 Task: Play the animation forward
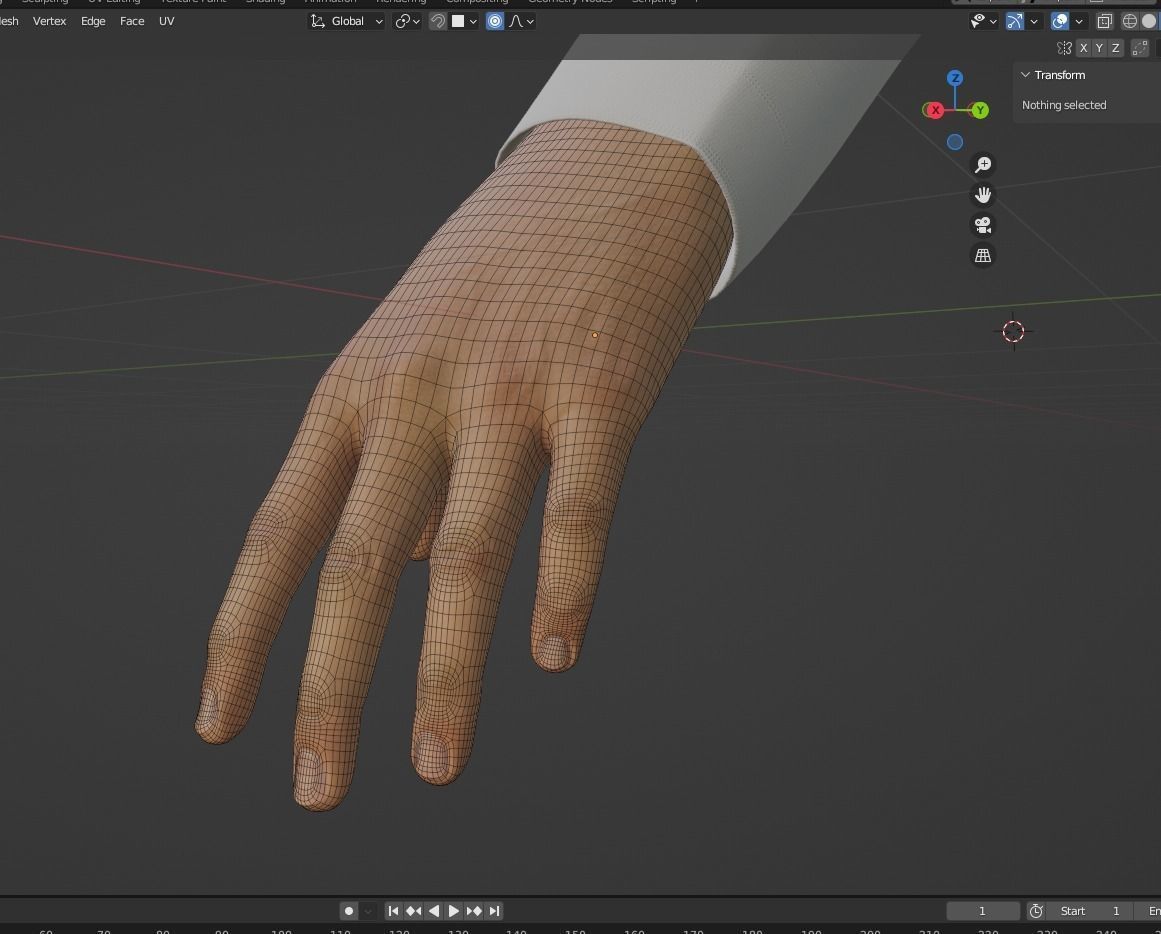coord(453,910)
